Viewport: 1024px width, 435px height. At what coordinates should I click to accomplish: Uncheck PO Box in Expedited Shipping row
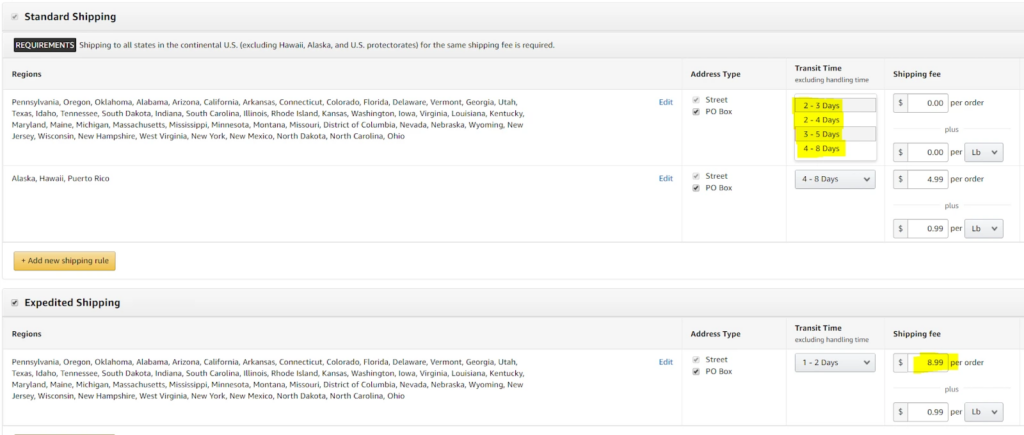coord(696,371)
